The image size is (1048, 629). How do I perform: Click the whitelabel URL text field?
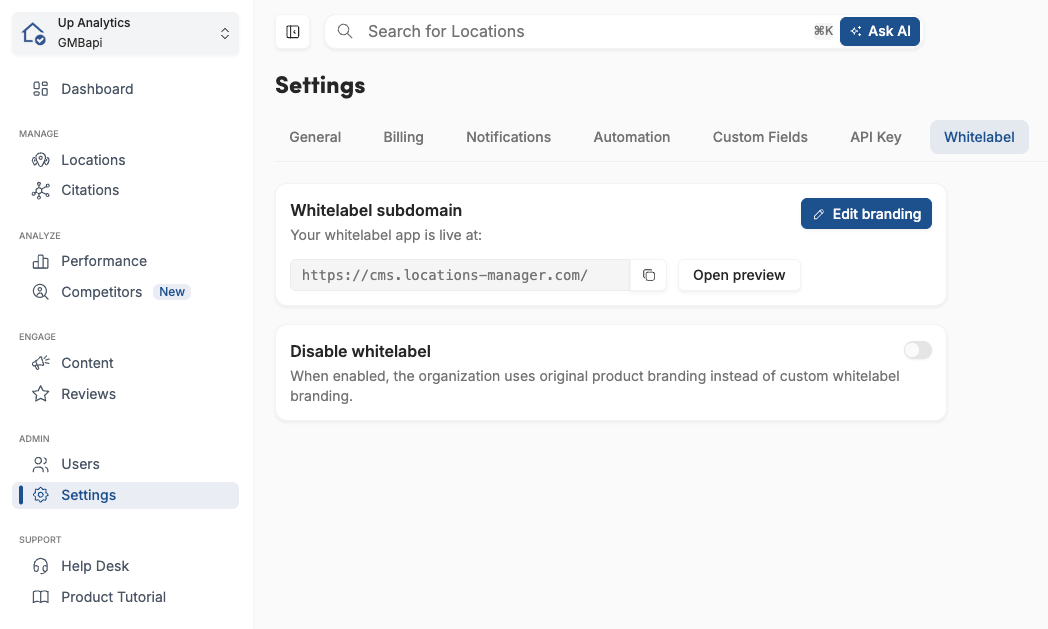461,275
